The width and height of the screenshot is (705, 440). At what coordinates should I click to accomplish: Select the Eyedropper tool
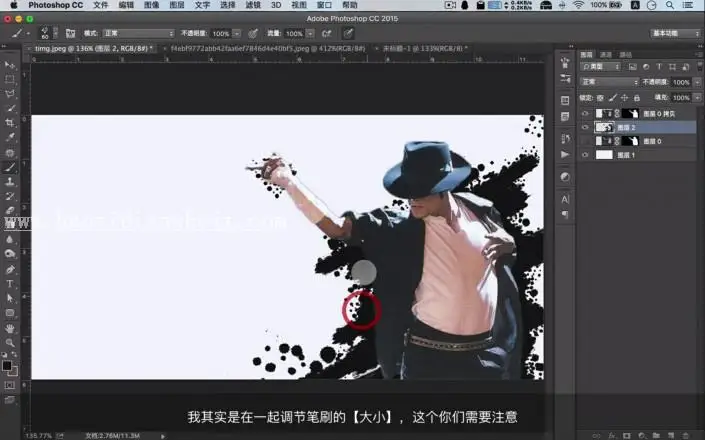[x=9, y=138]
